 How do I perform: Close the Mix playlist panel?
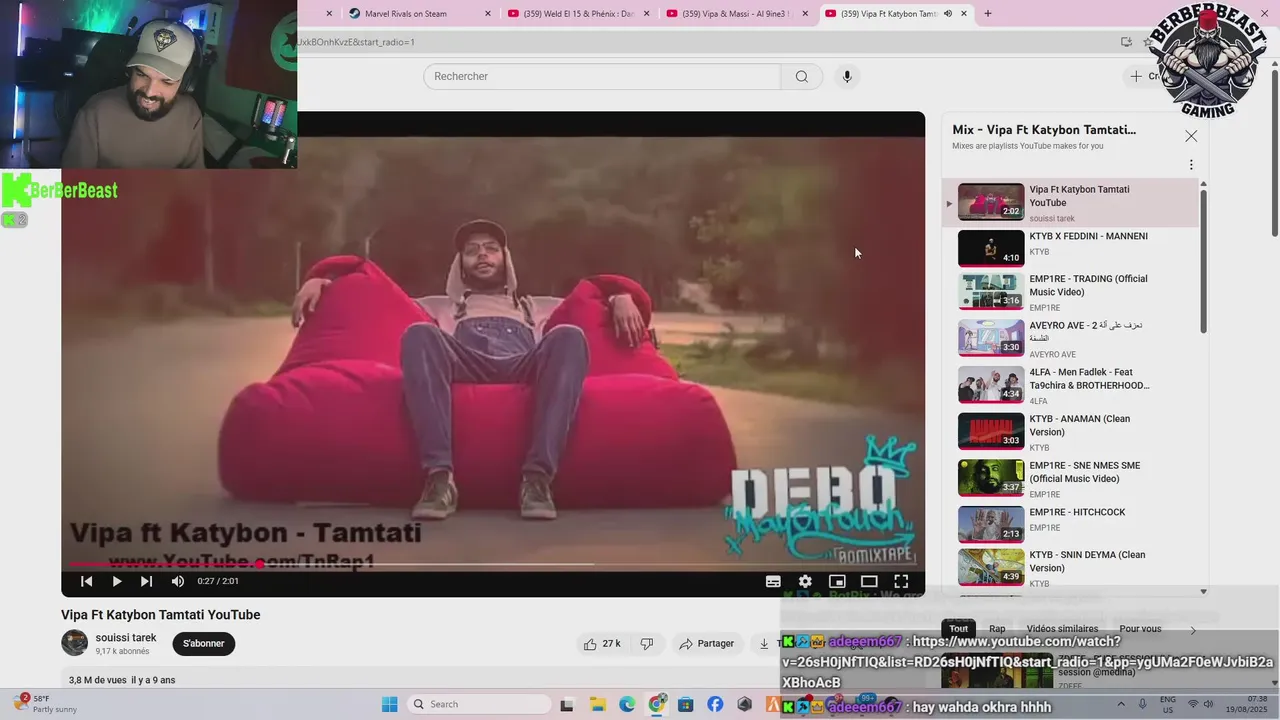click(1191, 136)
